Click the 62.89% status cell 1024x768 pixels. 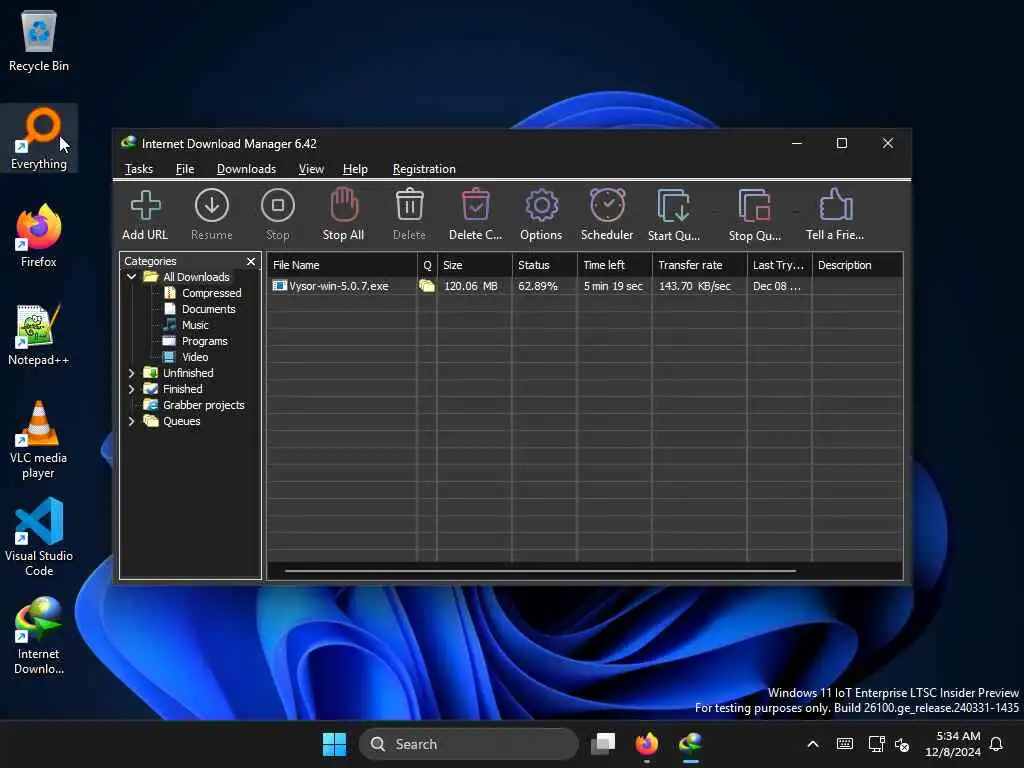coord(538,286)
